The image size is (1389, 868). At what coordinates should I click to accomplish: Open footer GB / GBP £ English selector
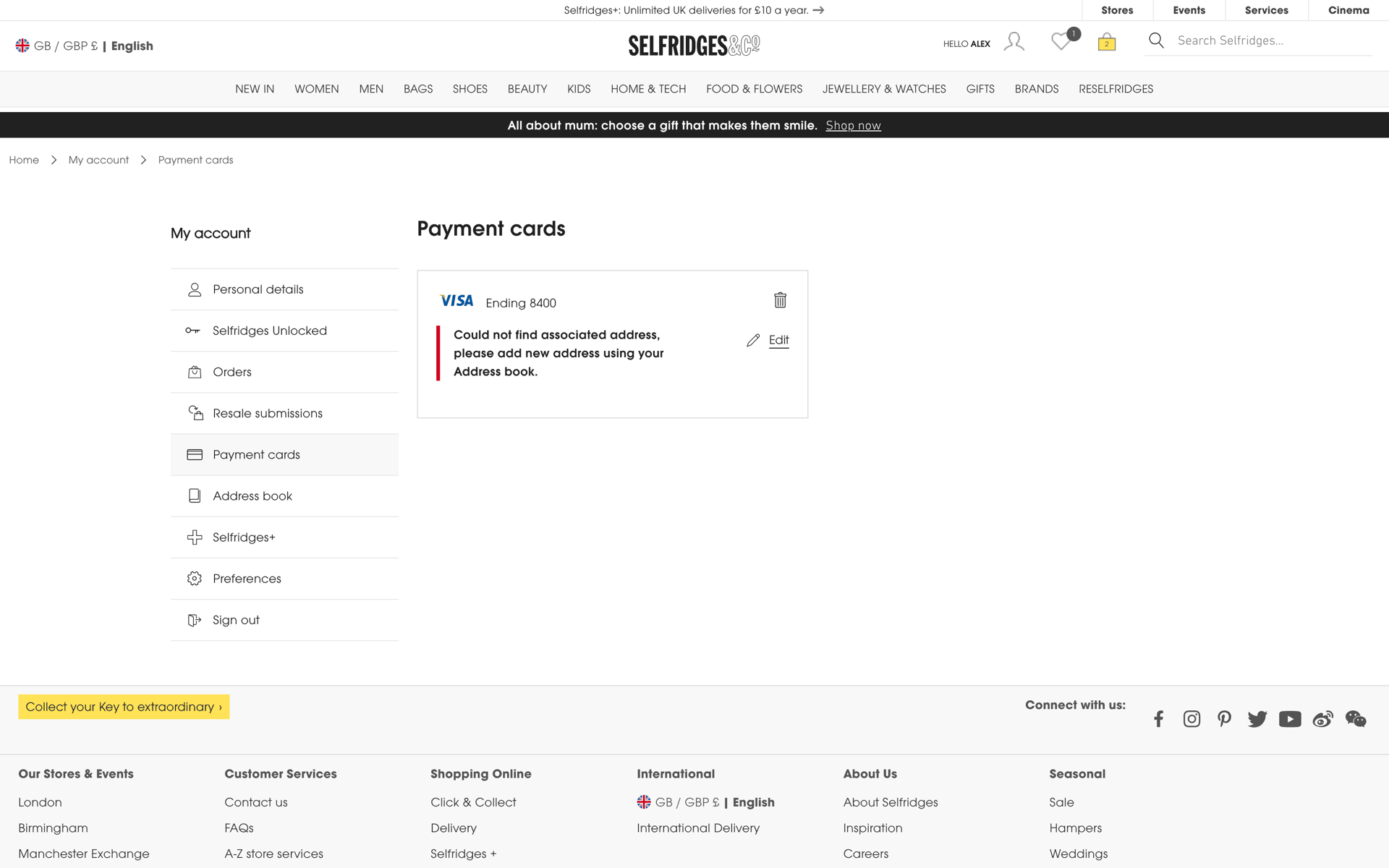point(705,802)
